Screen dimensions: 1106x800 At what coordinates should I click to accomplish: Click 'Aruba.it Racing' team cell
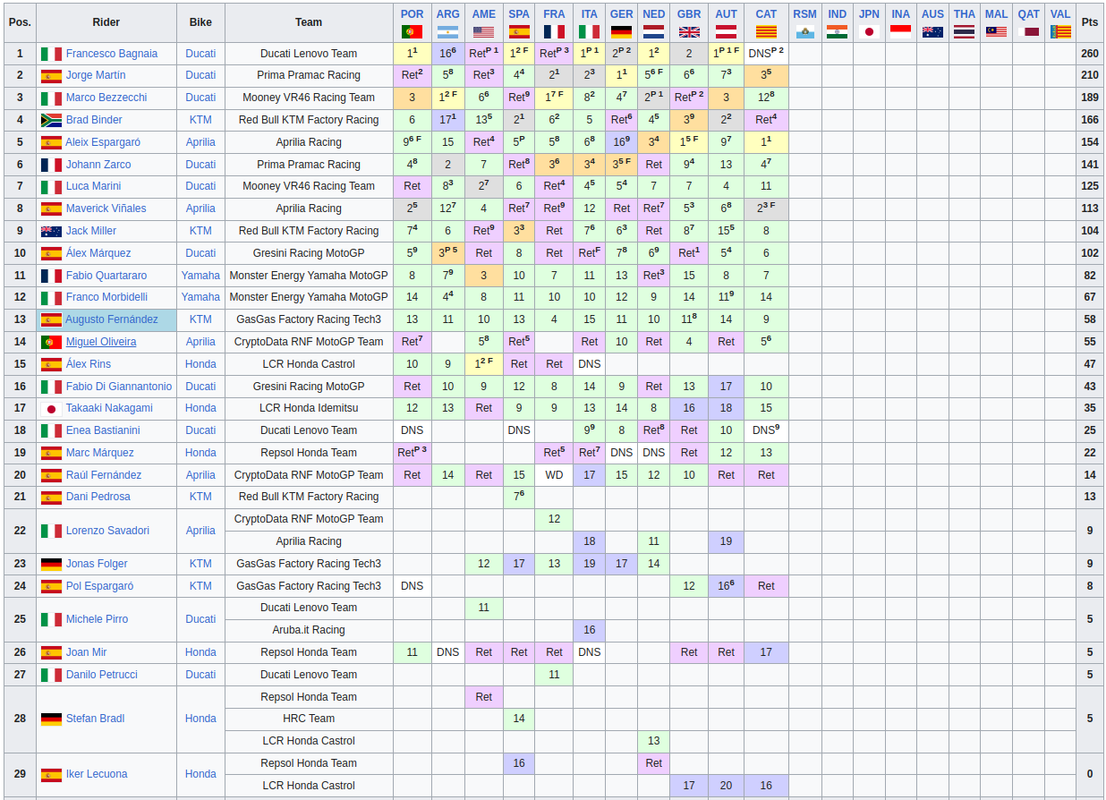[x=309, y=630]
